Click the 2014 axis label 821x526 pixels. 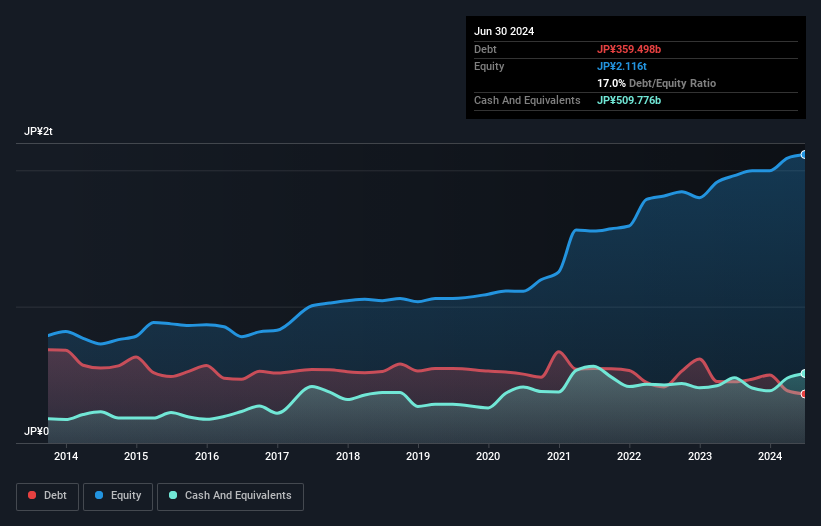click(66, 456)
